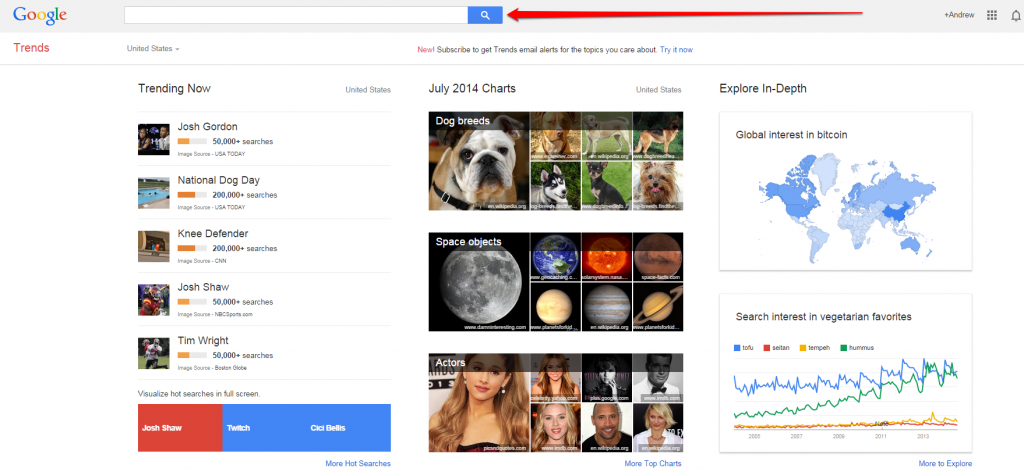Click the Saturn image in Space objects
1024x472 pixels.
658,307
